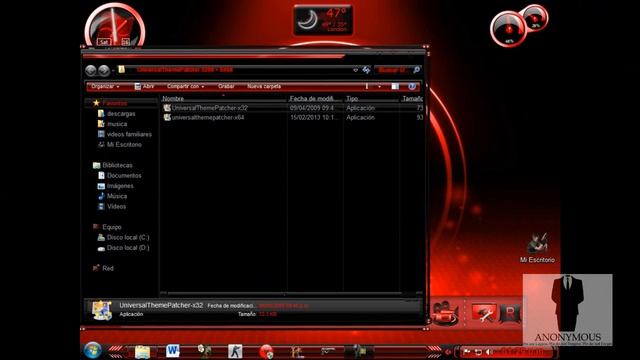The height and width of the screenshot is (360, 640).
Task: Open the Documentos library
Action: [x=124, y=176]
